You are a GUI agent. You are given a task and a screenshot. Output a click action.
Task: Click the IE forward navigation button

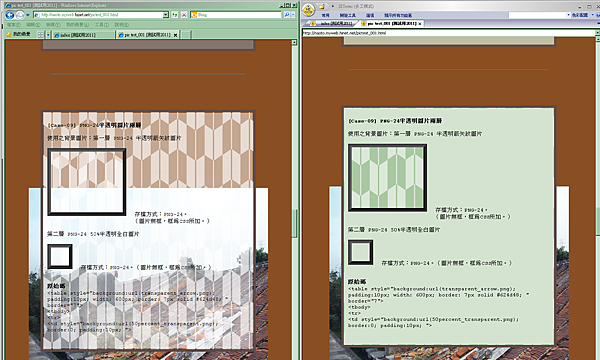coord(20,15)
